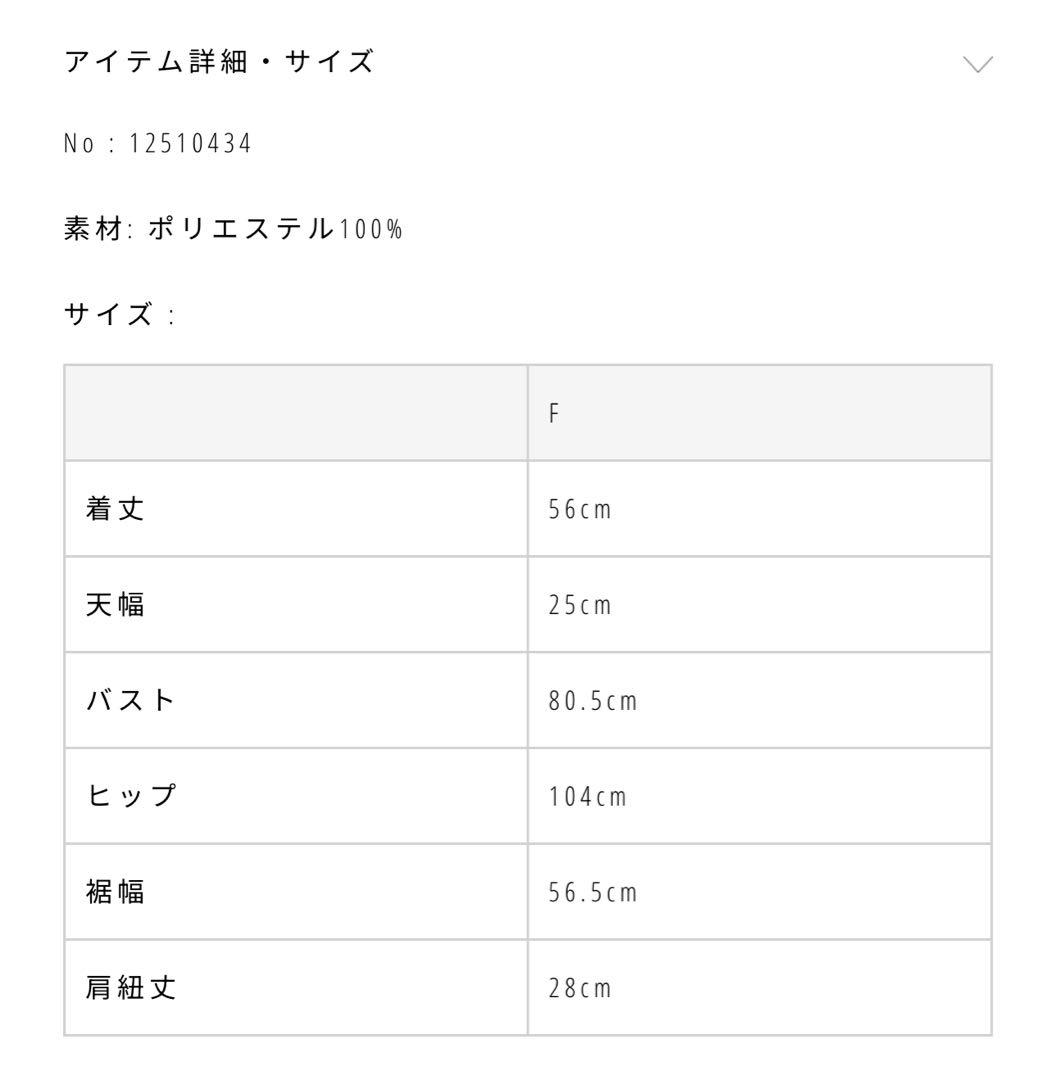Click the 56cm length value cell
Screen dimensions: 1057x1080
[580, 509]
